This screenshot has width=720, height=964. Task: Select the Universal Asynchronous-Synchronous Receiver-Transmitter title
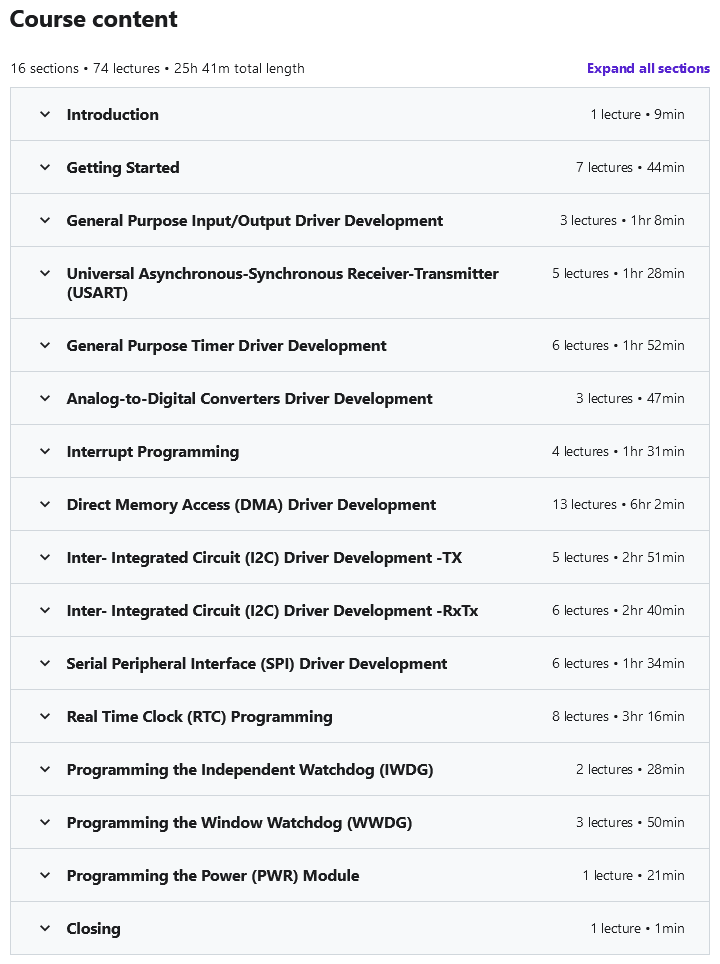(282, 283)
